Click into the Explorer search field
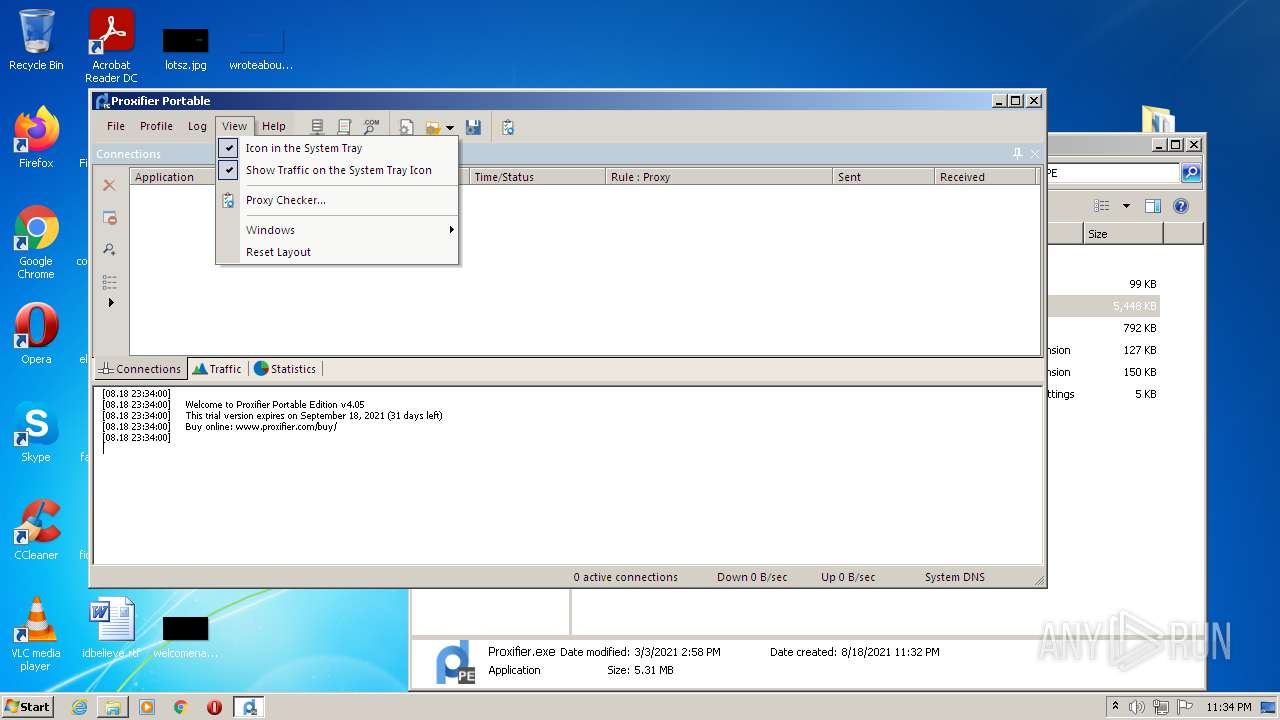Screen dimensions: 1280x720 click(x=1112, y=173)
